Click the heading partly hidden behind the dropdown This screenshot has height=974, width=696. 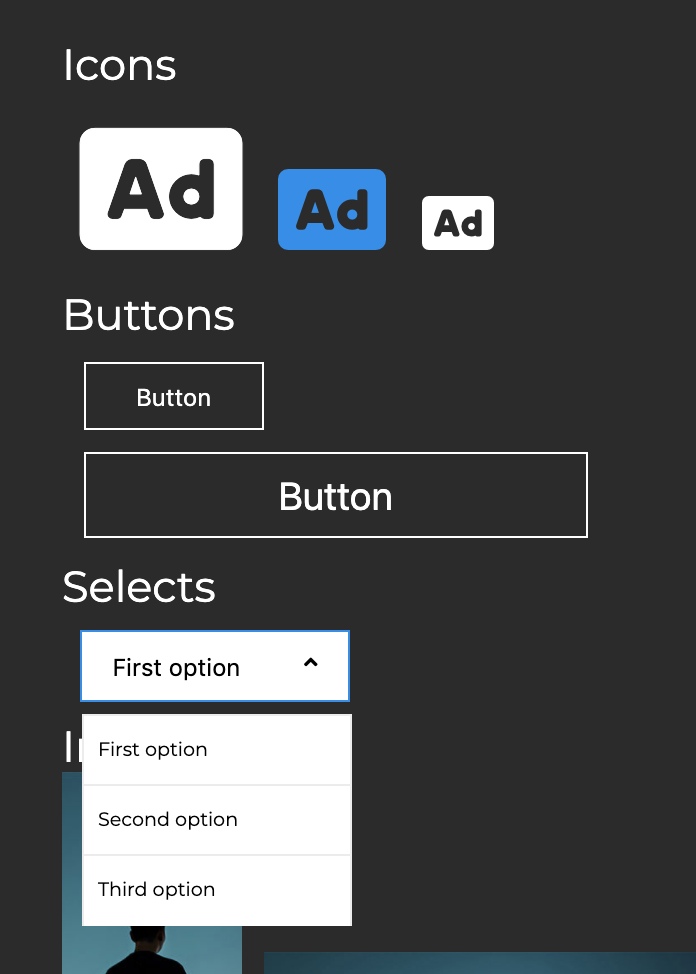point(72,746)
